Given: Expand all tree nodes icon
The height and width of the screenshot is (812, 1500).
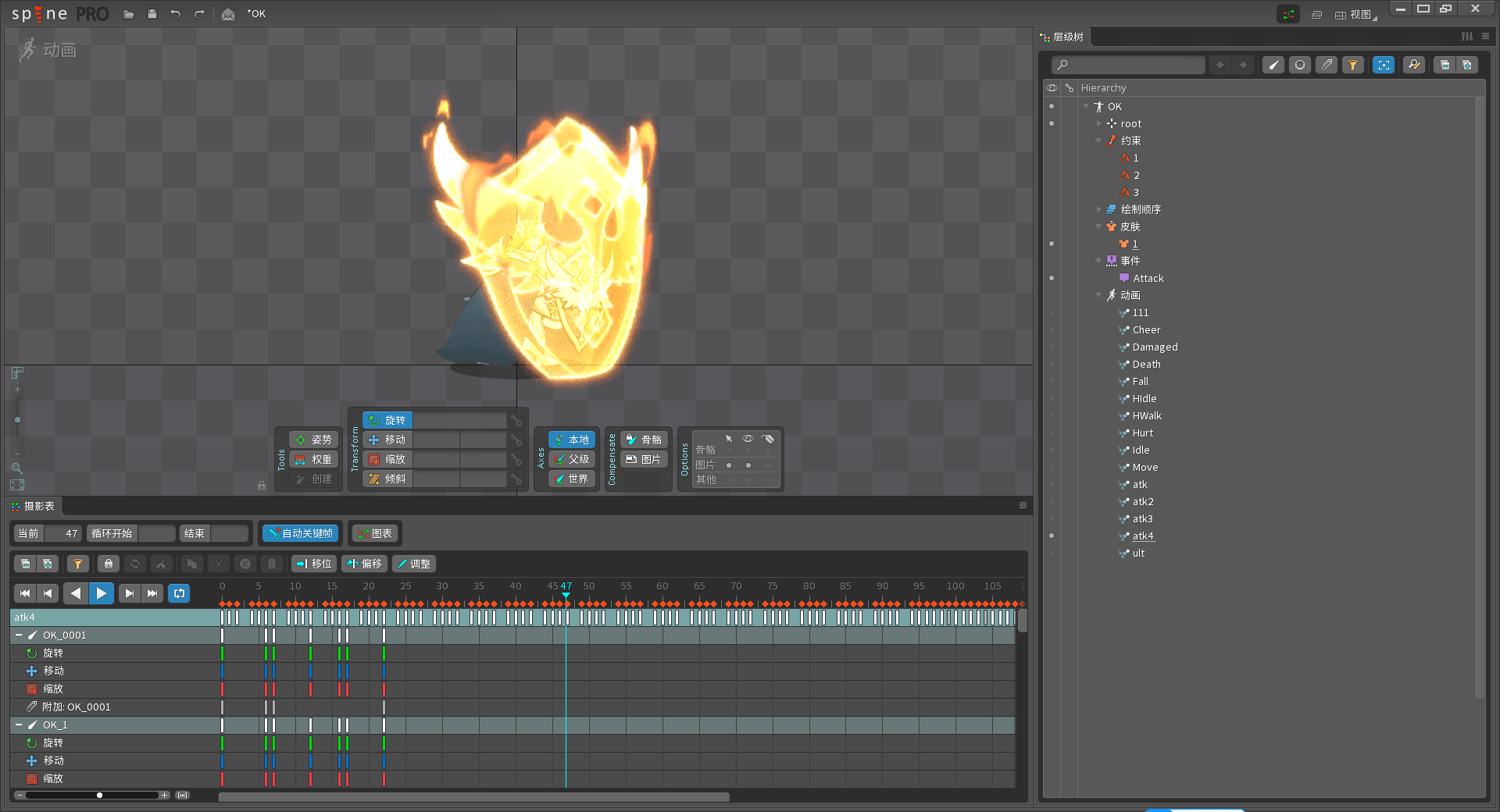Looking at the screenshot, I should 1466,65.
